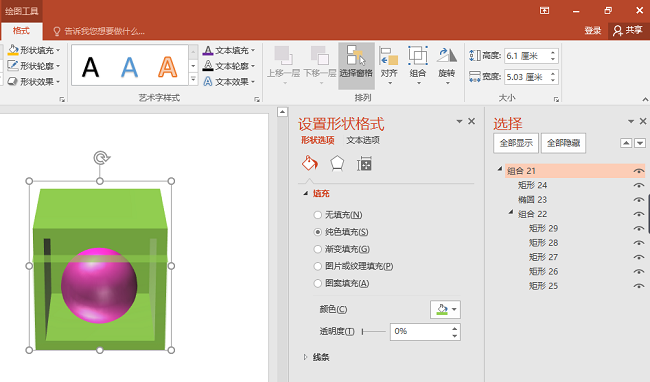Select the orange outlined A WordArt style

click(167, 66)
